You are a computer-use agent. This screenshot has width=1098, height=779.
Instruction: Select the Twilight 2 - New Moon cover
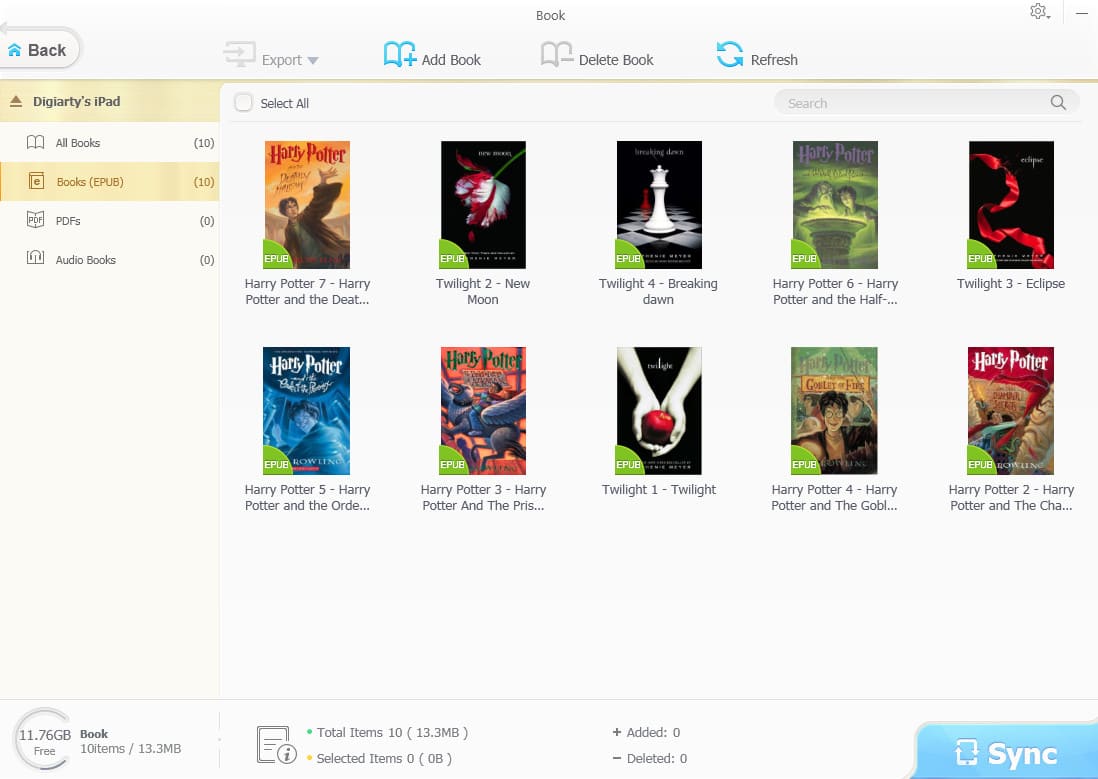483,205
